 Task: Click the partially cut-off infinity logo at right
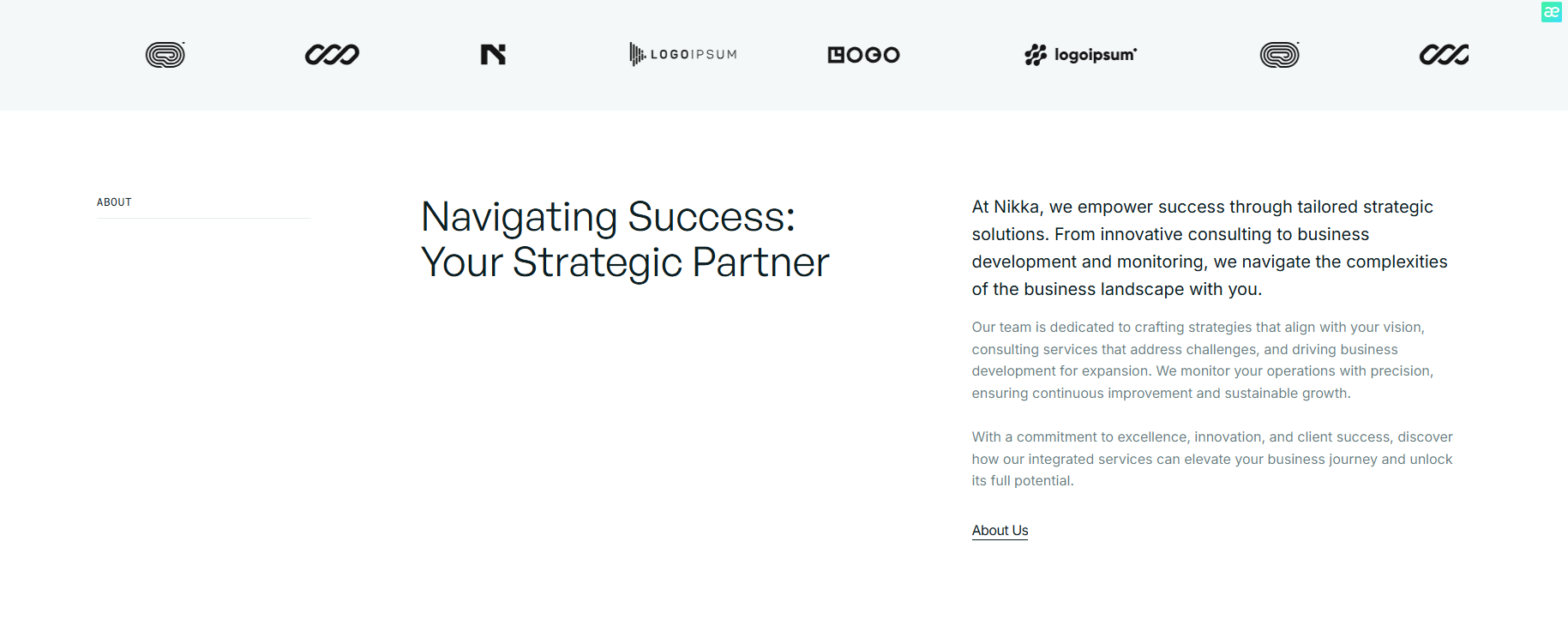pos(1444,55)
